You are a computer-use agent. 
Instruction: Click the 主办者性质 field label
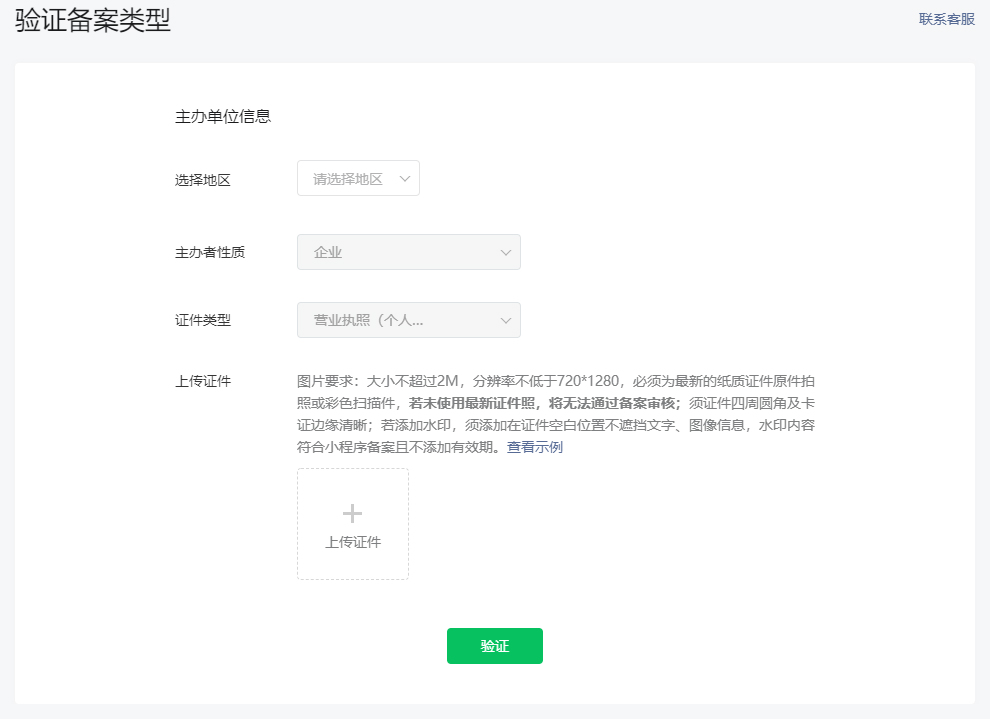(x=210, y=253)
